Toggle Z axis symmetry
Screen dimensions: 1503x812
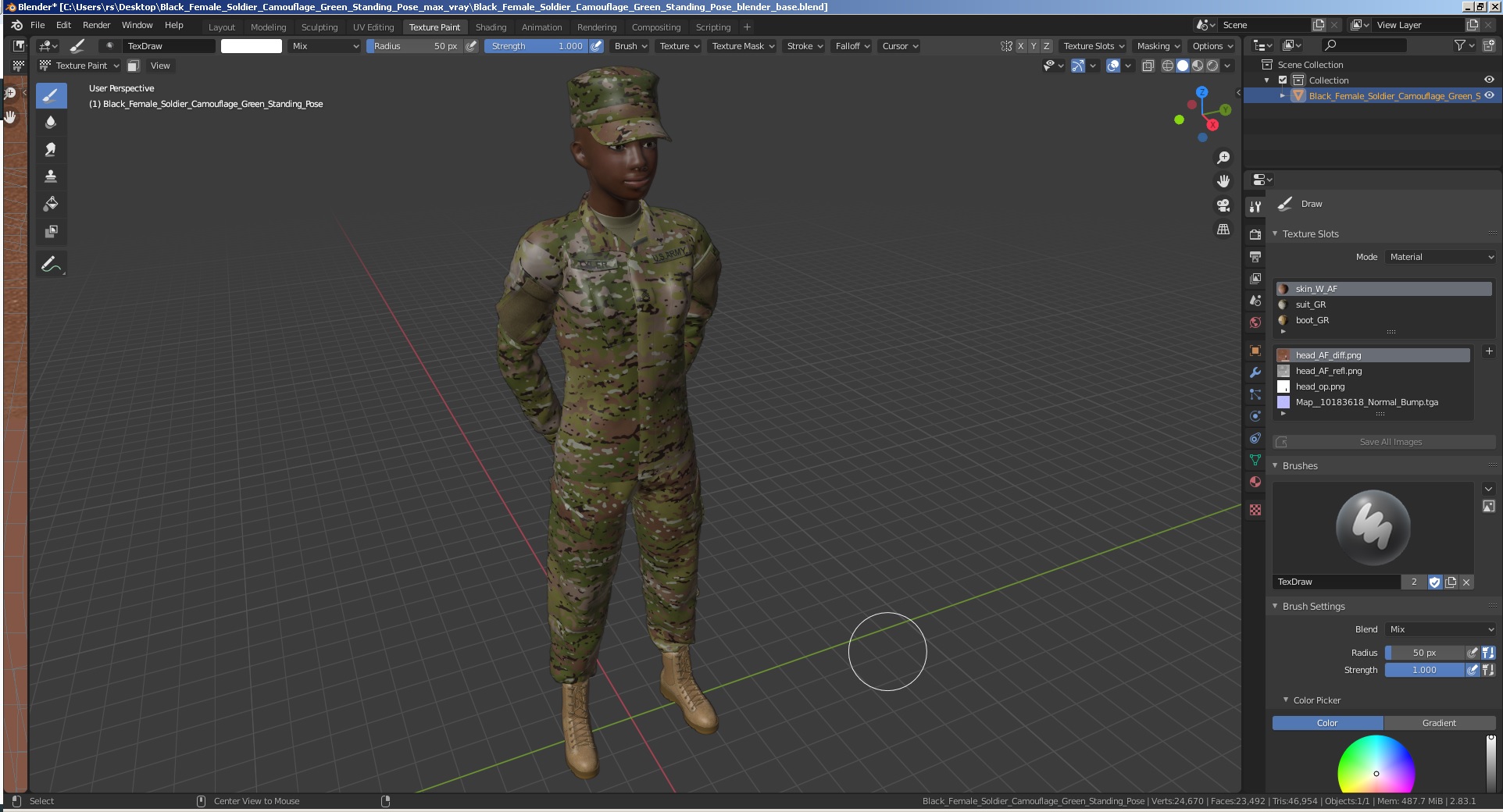(1047, 46)
